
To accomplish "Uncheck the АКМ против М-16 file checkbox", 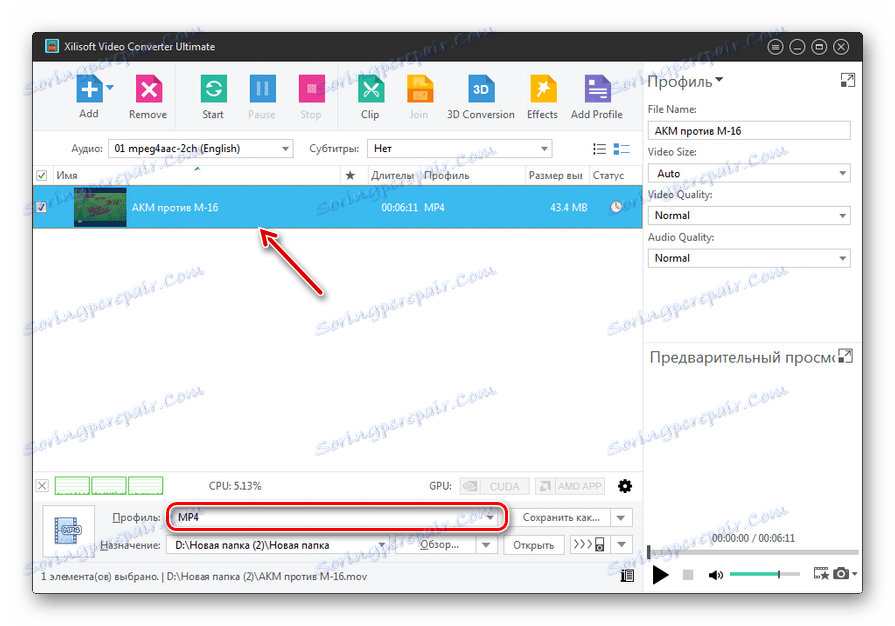I will (x=42, y=207).
